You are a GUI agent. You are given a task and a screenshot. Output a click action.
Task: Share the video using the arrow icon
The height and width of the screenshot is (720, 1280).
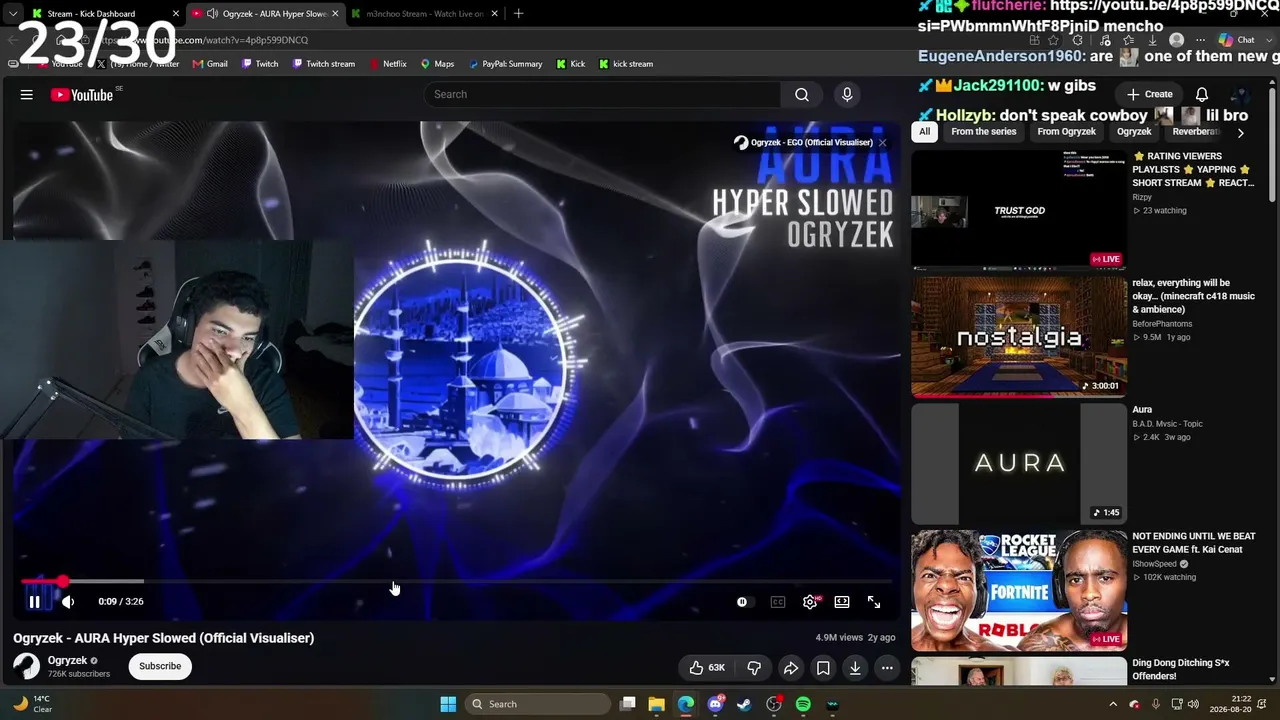click(x=790, y=667)
